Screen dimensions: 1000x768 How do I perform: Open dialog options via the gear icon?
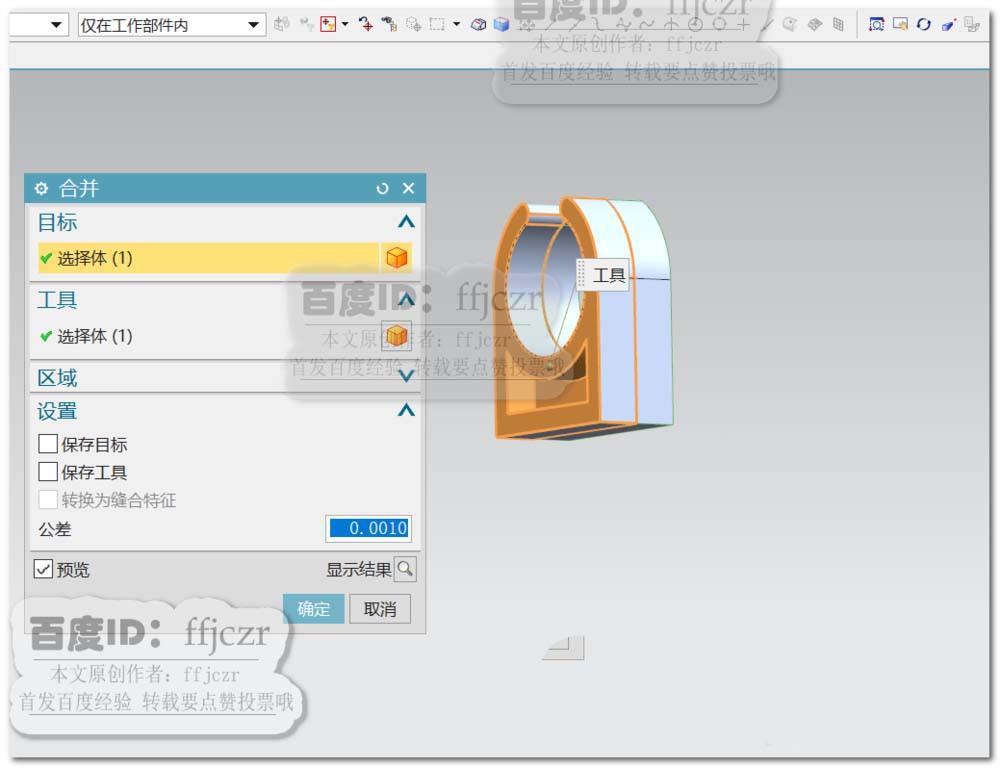(40, 188)
